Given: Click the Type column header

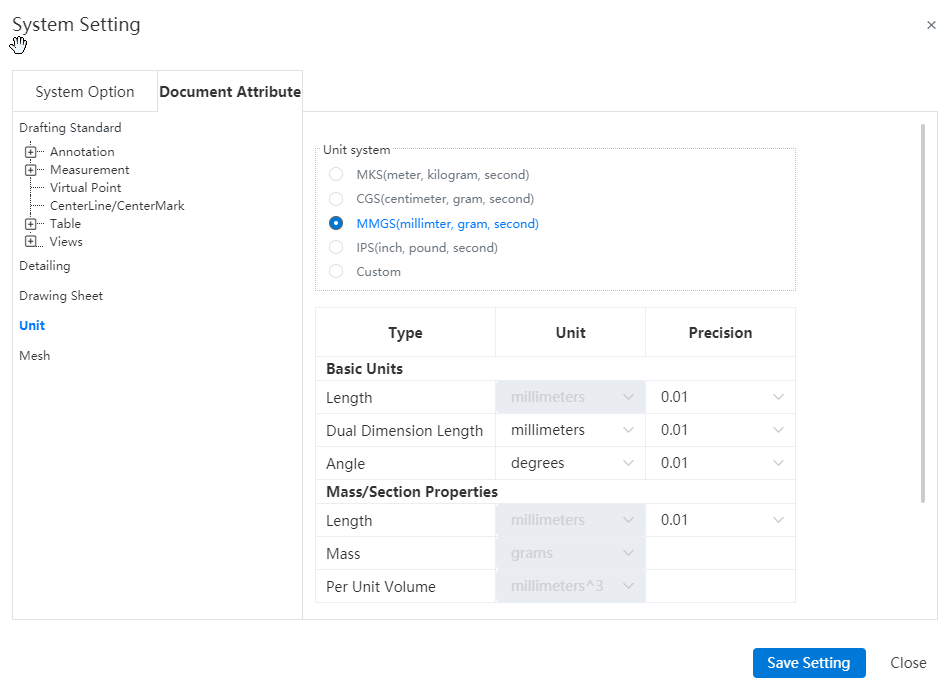Looking at the screenshot, I should (406, 332).
